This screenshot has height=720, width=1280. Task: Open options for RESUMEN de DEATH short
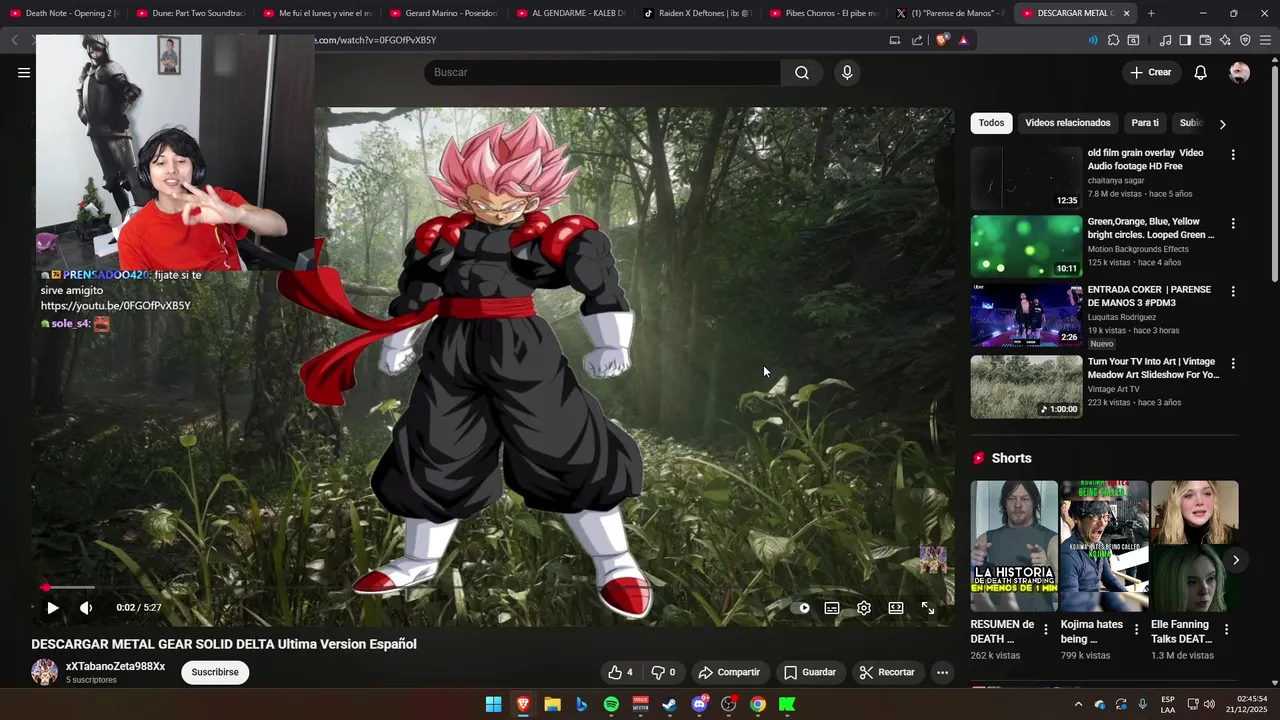[1046, 629]
